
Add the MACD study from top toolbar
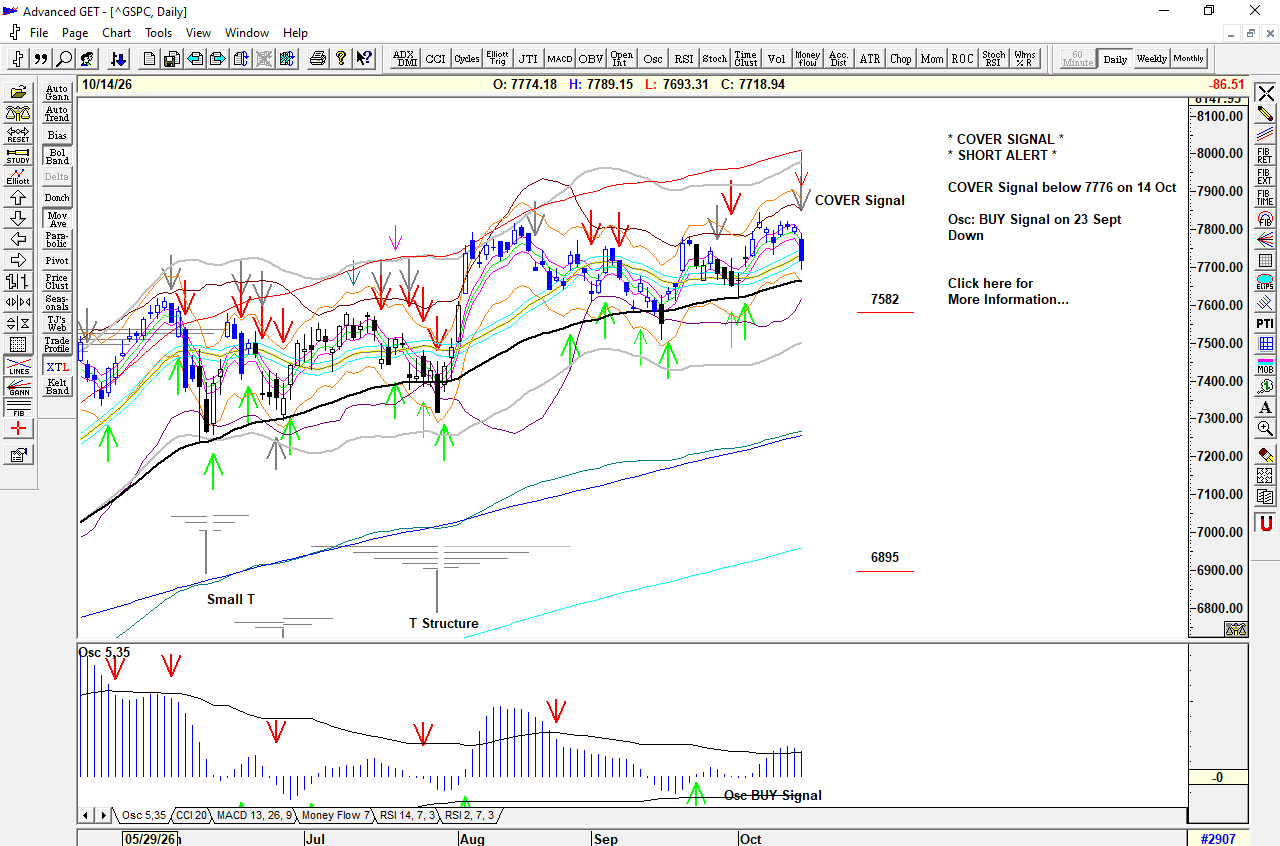(x=560, y=59)
